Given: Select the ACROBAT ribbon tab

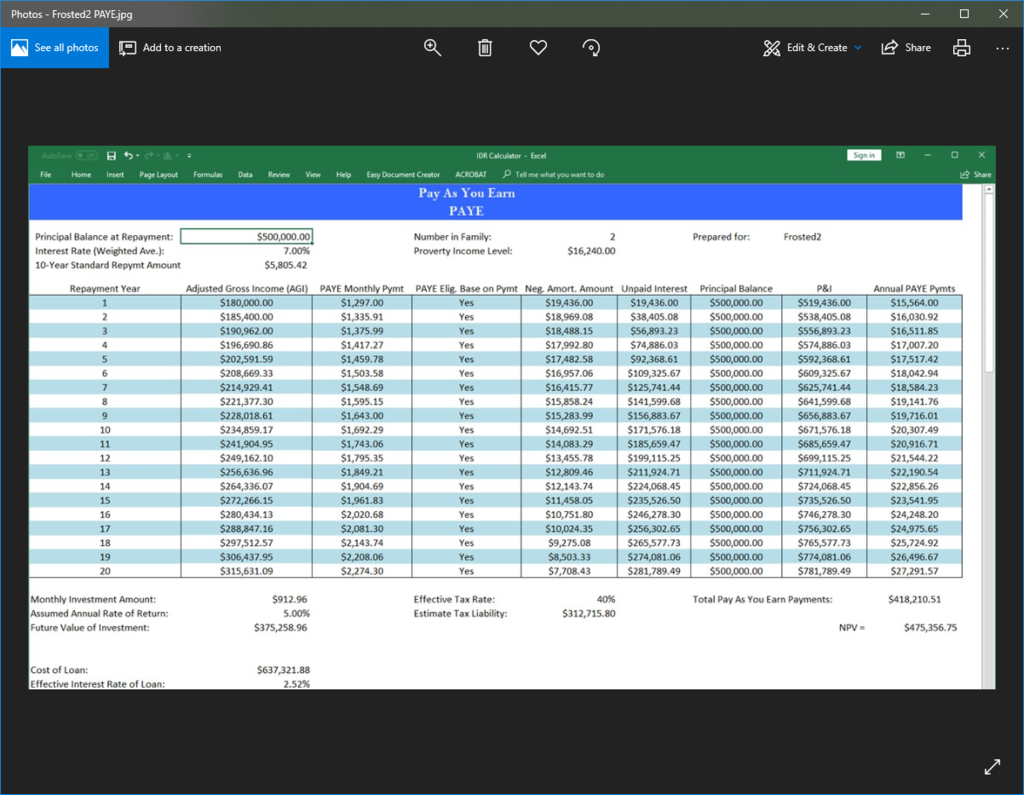Looking at the screenshot, I should point(471,174).
